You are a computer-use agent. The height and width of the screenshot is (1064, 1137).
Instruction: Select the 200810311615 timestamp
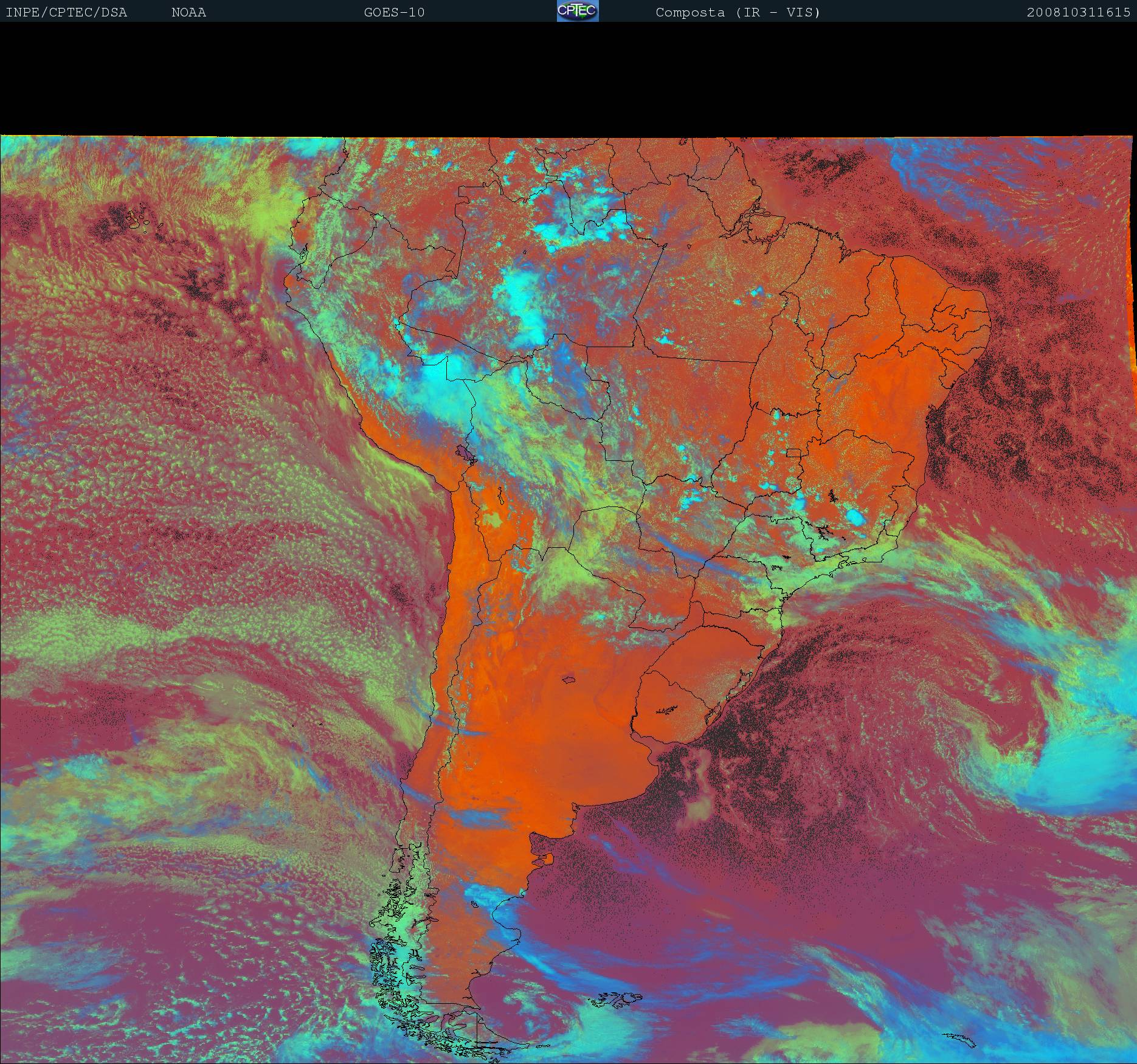[1079, 12]
